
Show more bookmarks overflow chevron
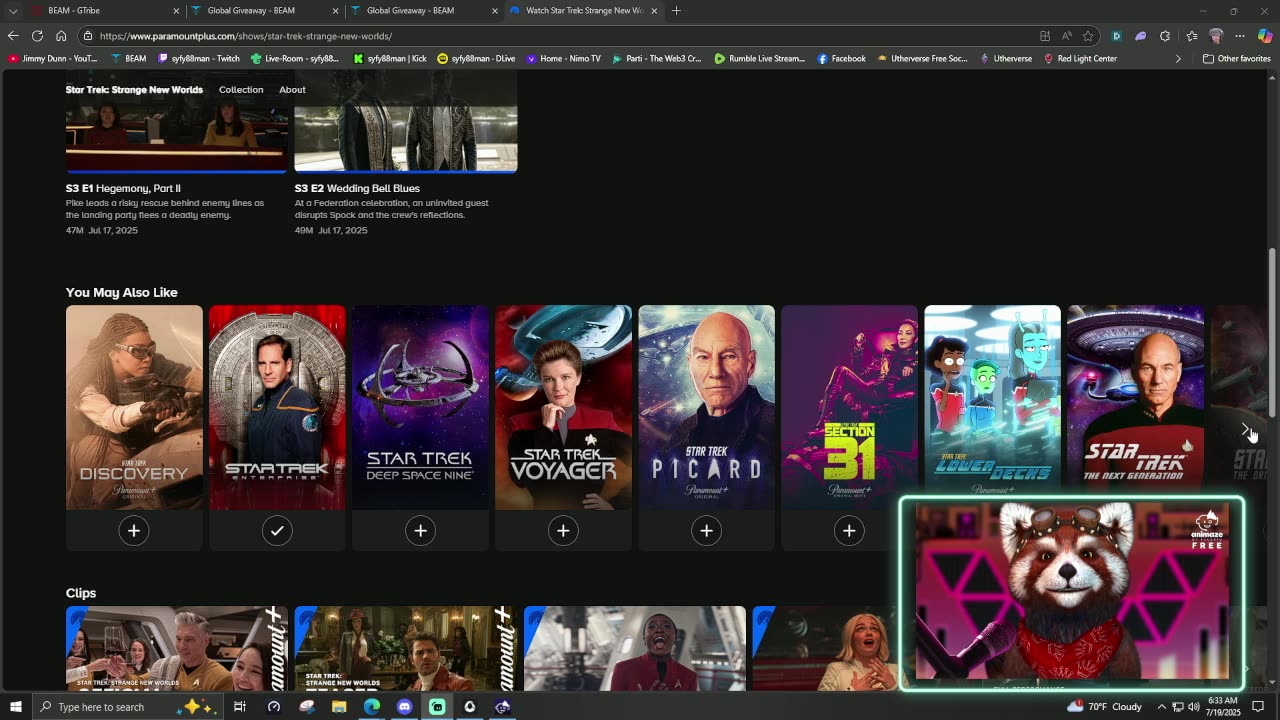click(x=1178, y=59)
